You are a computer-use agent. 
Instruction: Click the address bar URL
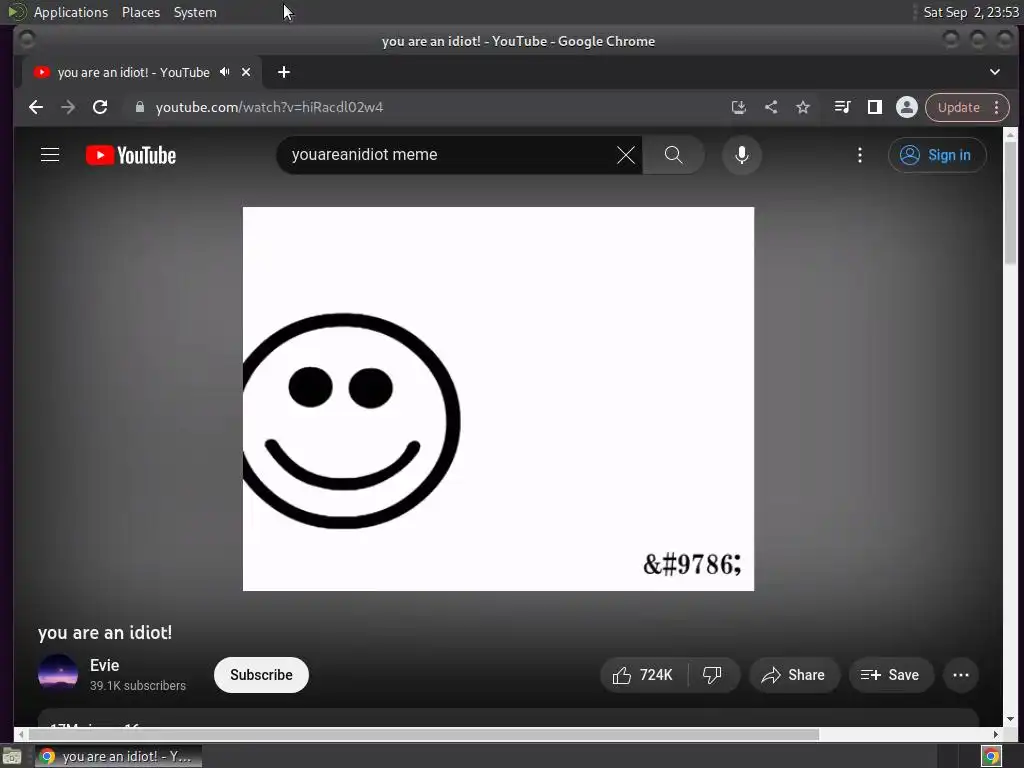pos(269,107)
